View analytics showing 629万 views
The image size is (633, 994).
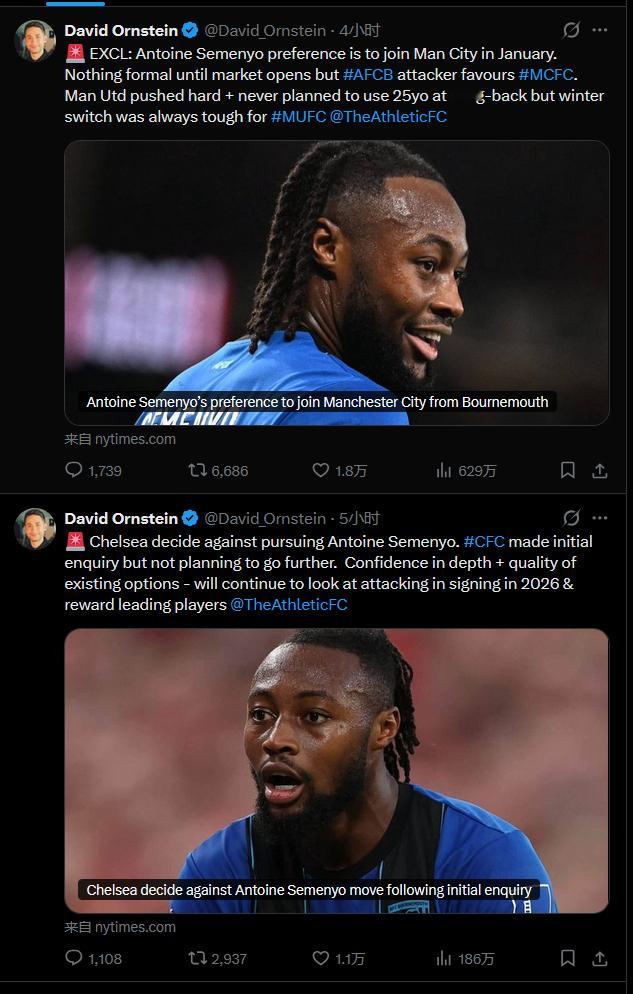tap(466, 470)
